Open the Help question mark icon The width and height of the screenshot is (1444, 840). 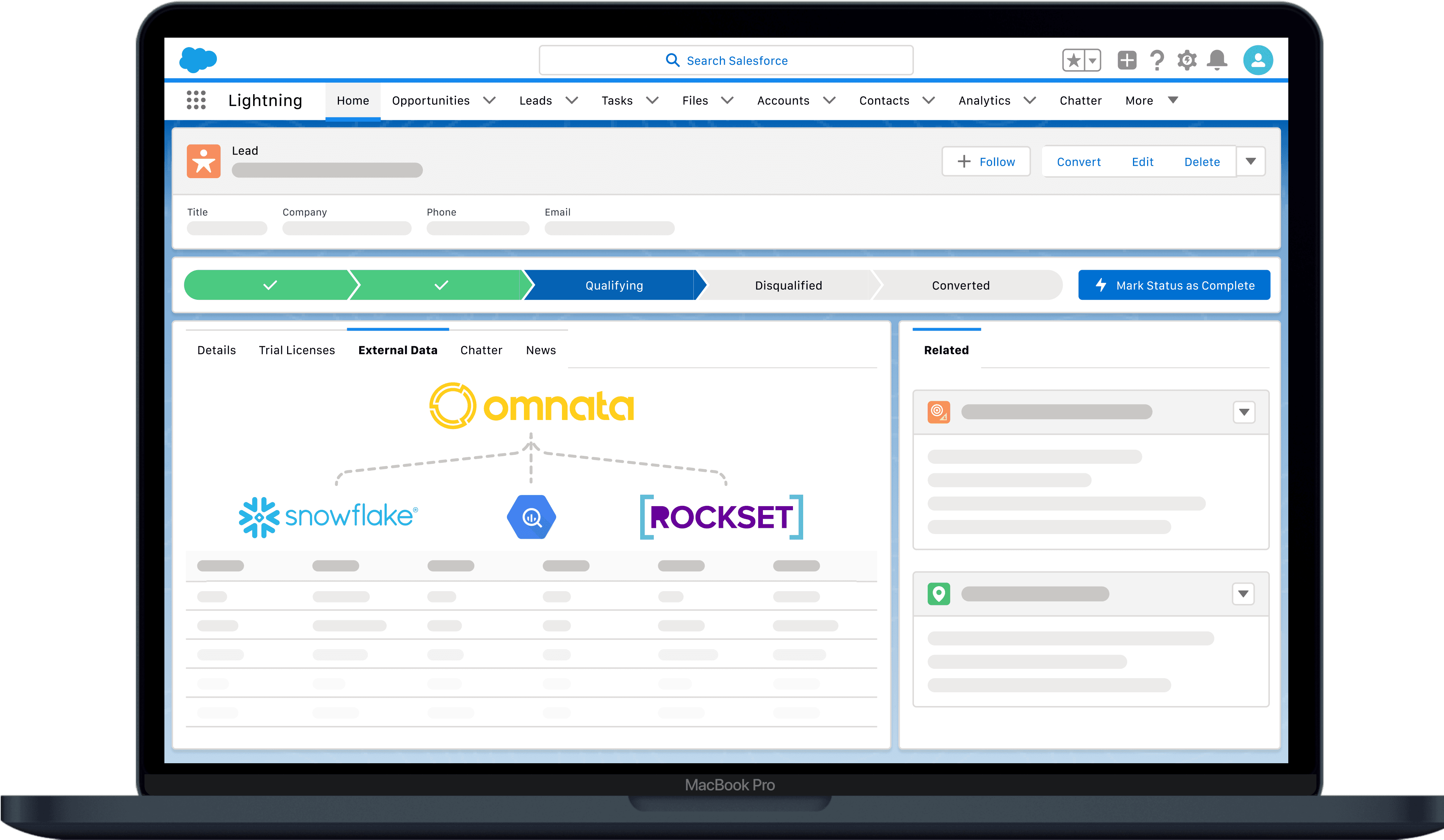1157,60
